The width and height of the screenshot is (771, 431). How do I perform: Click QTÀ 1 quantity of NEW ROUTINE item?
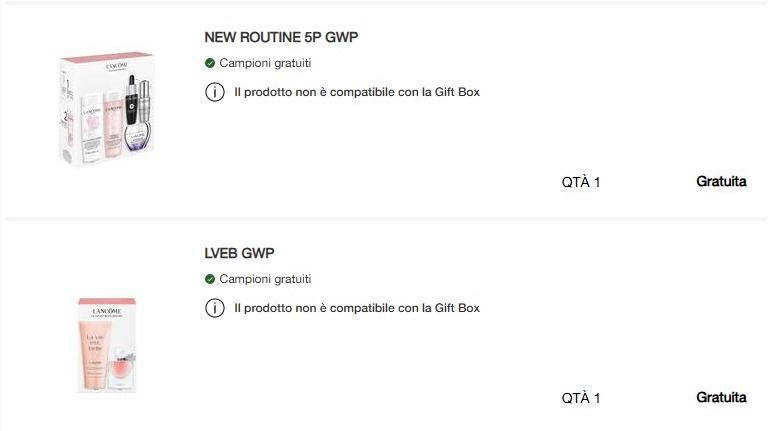[x=581, y=182]
